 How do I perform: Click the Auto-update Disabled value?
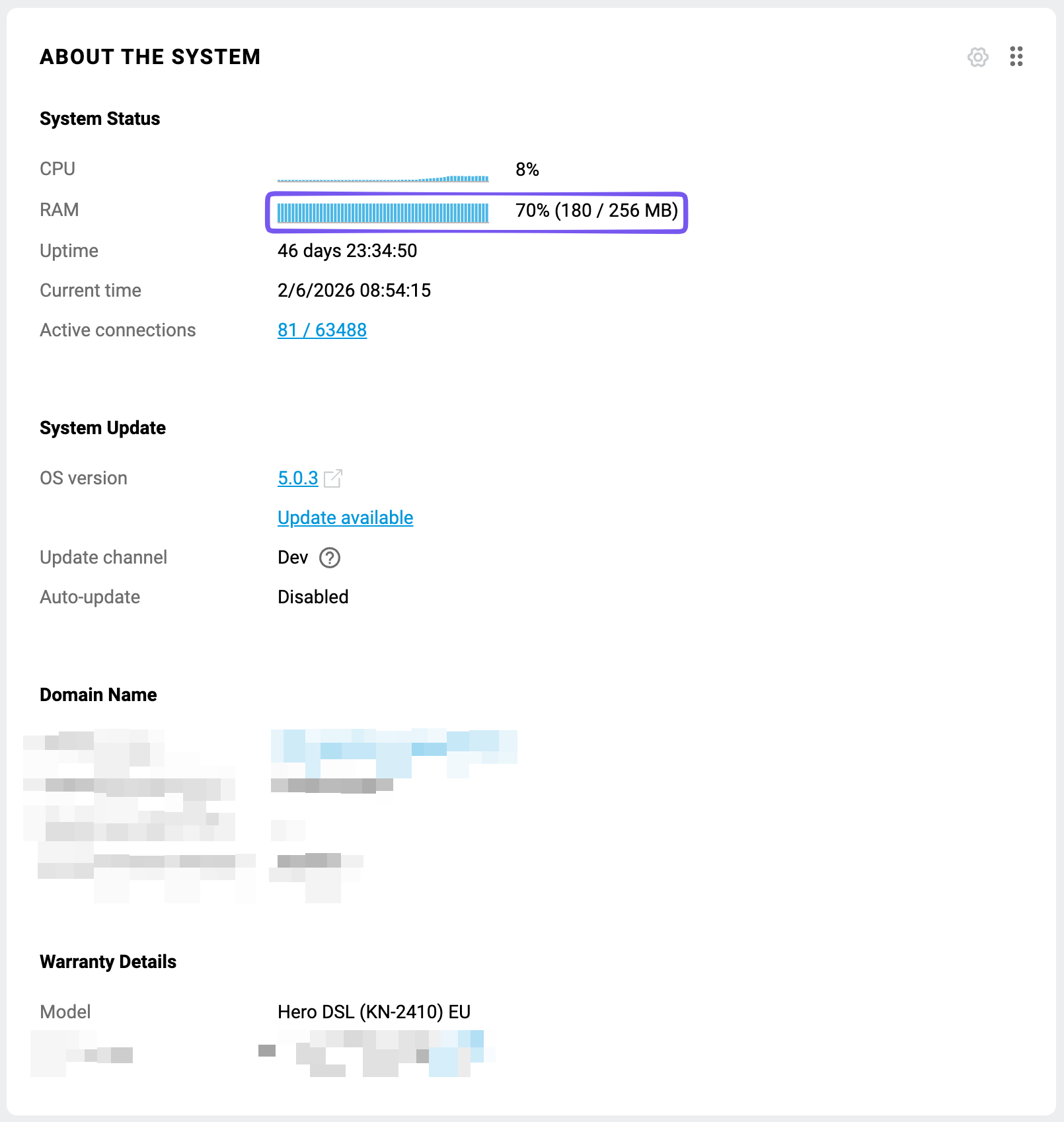[x=313, y=597]
